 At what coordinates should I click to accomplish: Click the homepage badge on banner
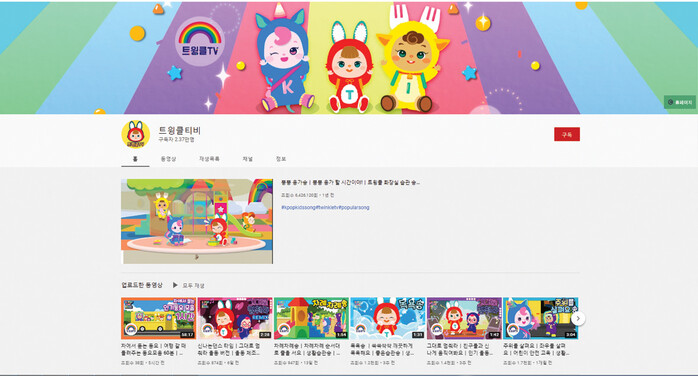tap(680, 102)
